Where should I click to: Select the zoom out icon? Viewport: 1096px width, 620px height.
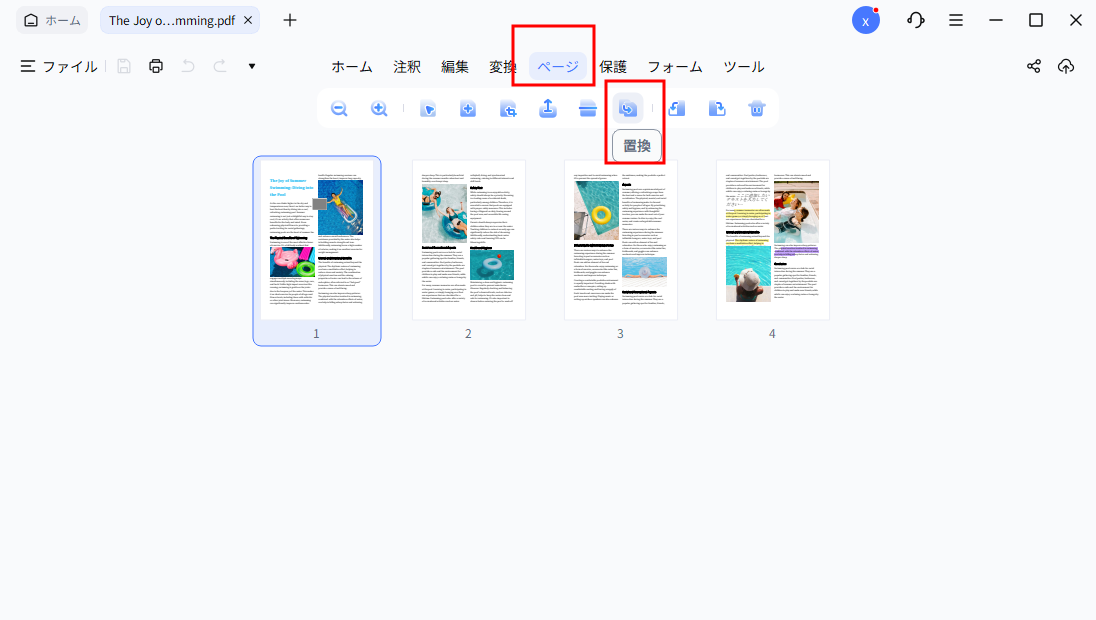(339, 108)
